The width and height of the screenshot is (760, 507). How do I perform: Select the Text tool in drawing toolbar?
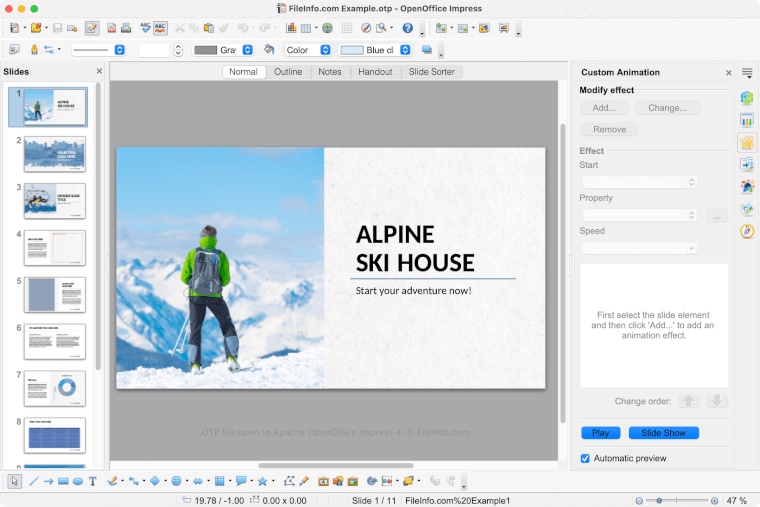pyautogui.click(x=93, y=481)
